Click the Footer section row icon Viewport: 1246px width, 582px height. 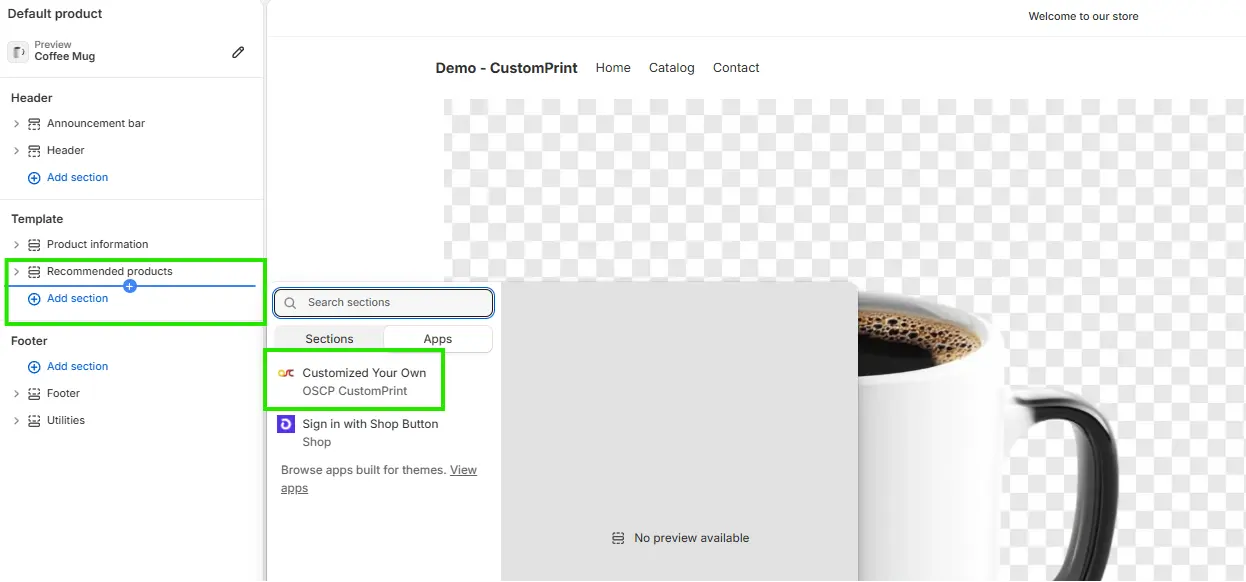[34, 394]
